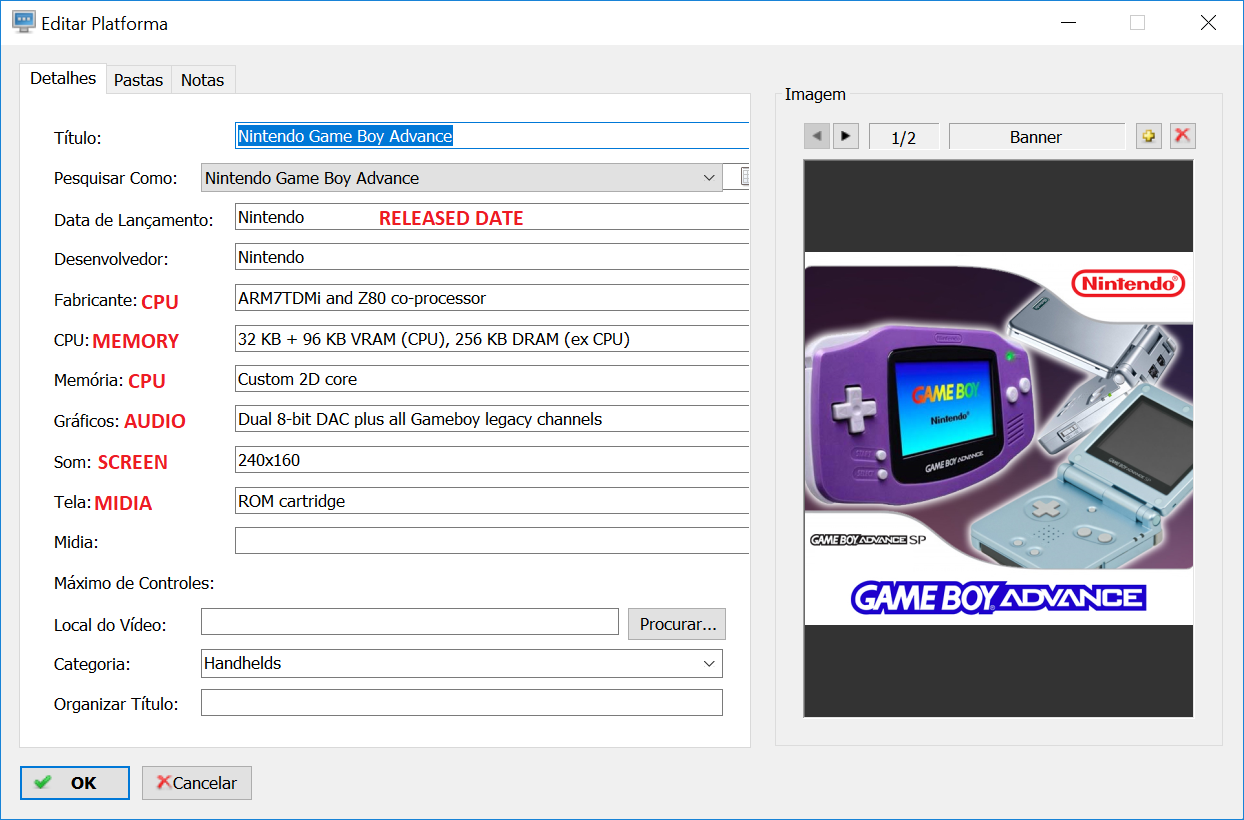Image resolution: width=1244 pixels, height=820 pixels.
Task: Go to next image arrow
Action: (x=846, y=136)
